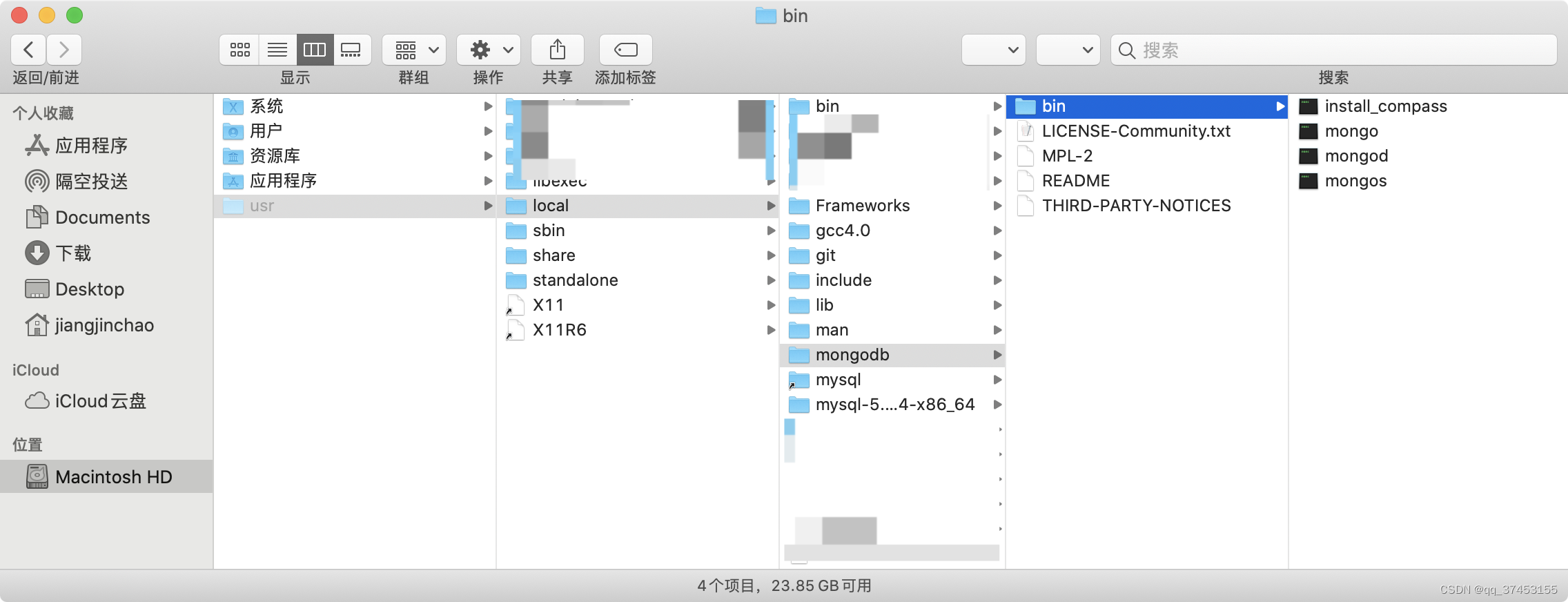
Task: Select the gcc4.0 folder
Action: point(892,231)
